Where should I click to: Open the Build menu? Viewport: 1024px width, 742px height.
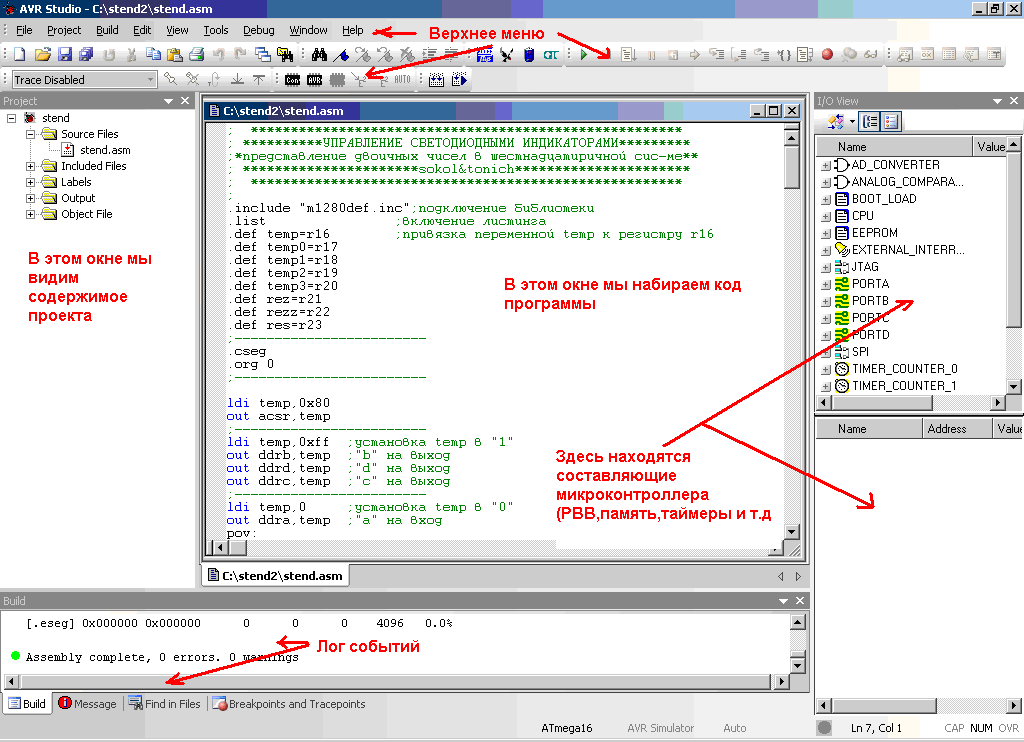(107, 30)
